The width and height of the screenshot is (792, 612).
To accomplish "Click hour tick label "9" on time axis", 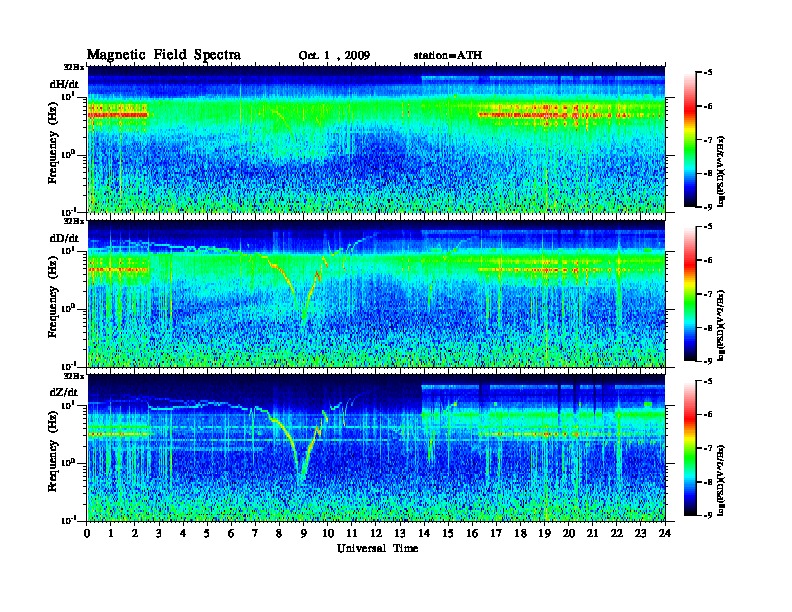I will [x=304, y=534].
